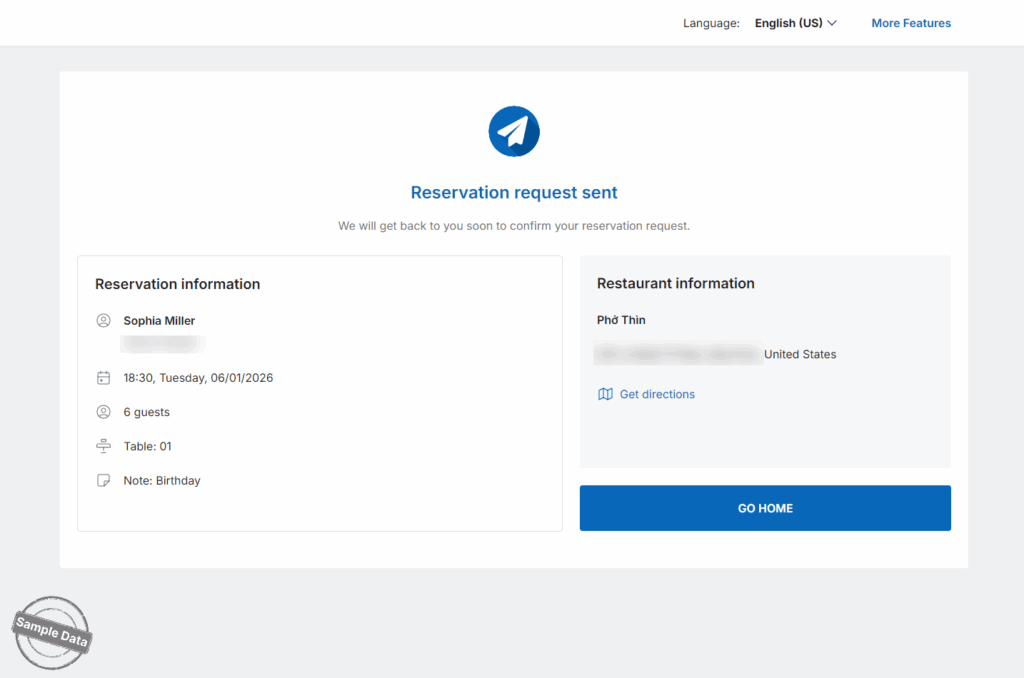Click the guests icon beside 6 guests
The width and height of the screenshot is (1024, 678).
(x=103, y=412)
